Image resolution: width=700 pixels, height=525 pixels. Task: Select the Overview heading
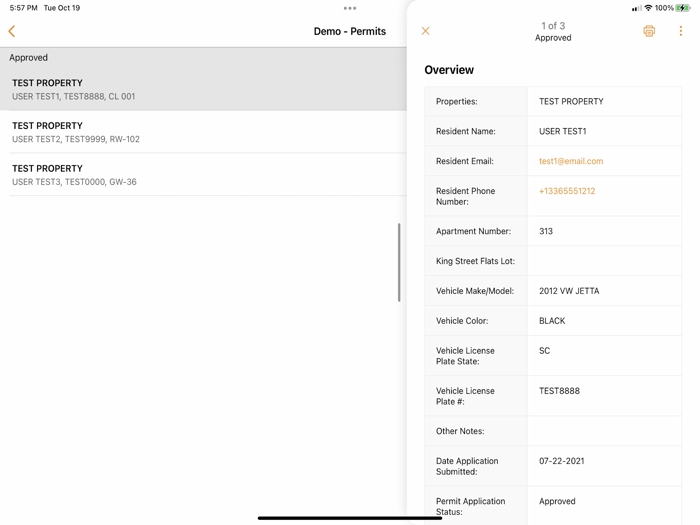click(x=449, y=70)
